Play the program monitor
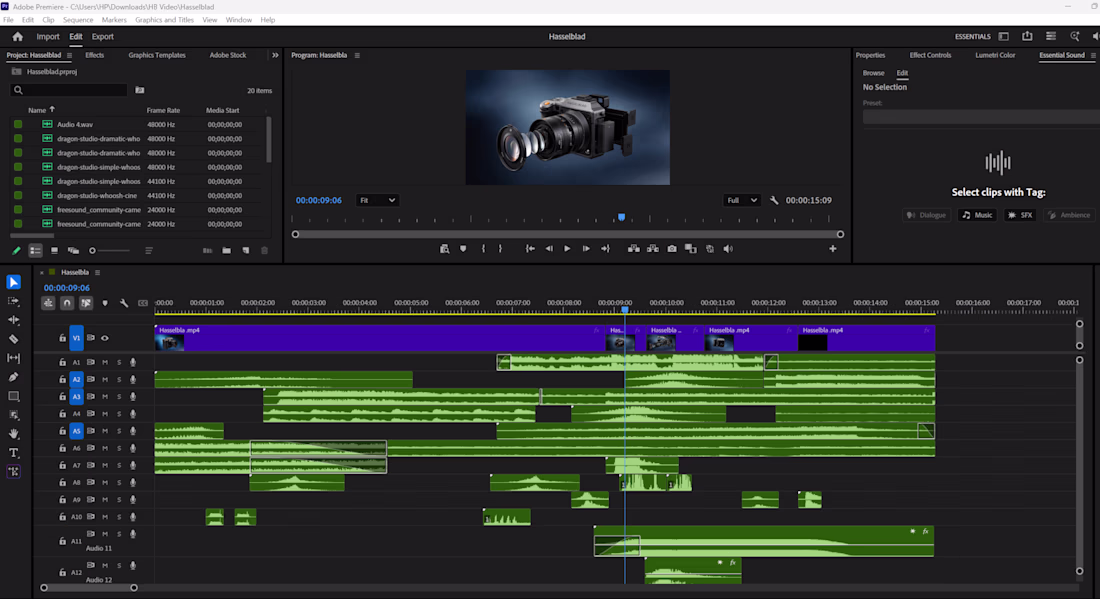The image size is (1100, 599). [x=567, y=249]
